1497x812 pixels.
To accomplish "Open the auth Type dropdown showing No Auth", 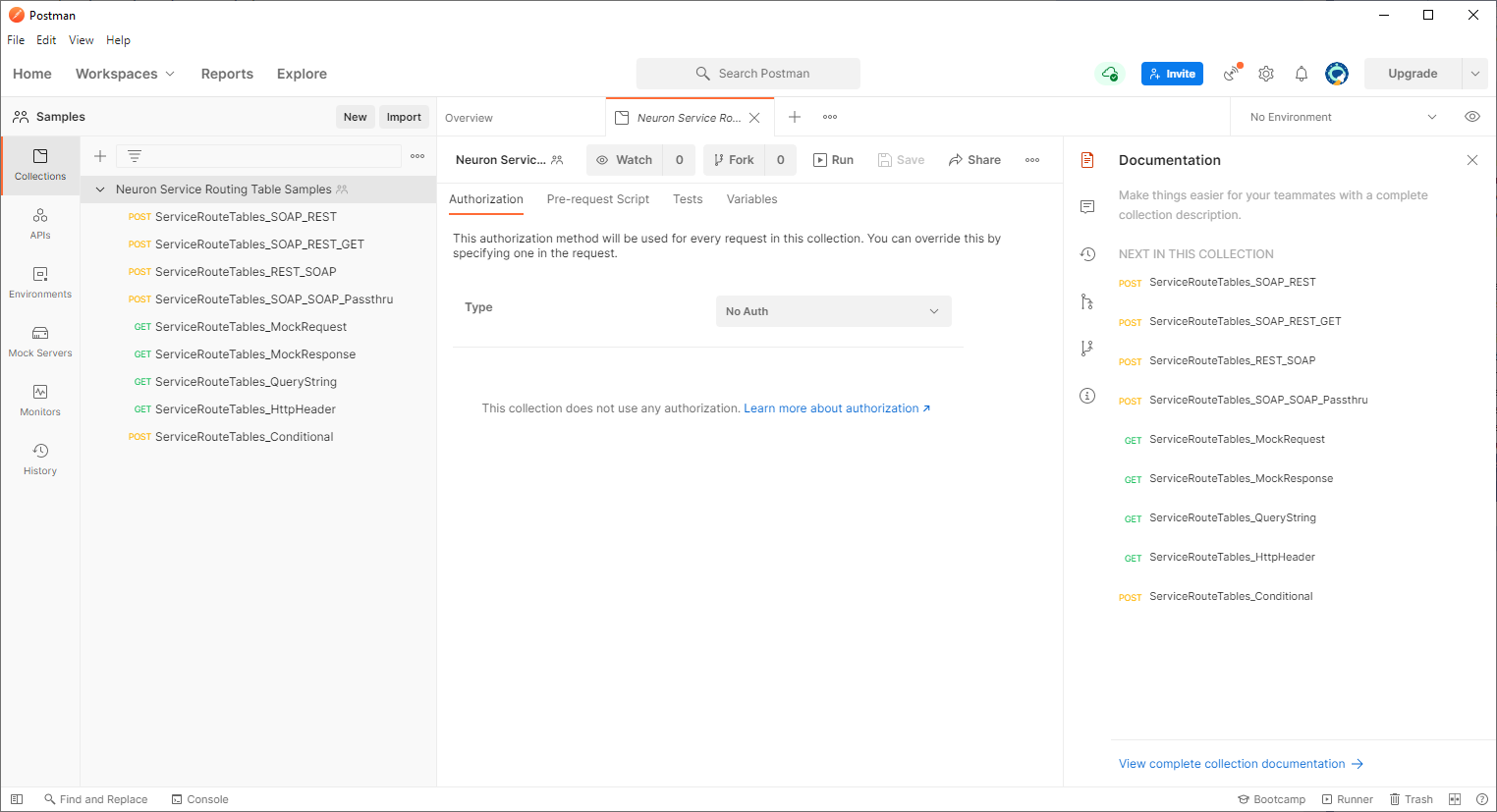I will click(834, 311).
